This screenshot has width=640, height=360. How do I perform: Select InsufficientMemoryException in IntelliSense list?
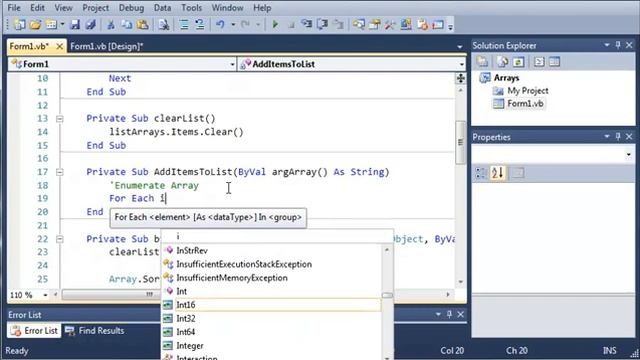(271, 278)
